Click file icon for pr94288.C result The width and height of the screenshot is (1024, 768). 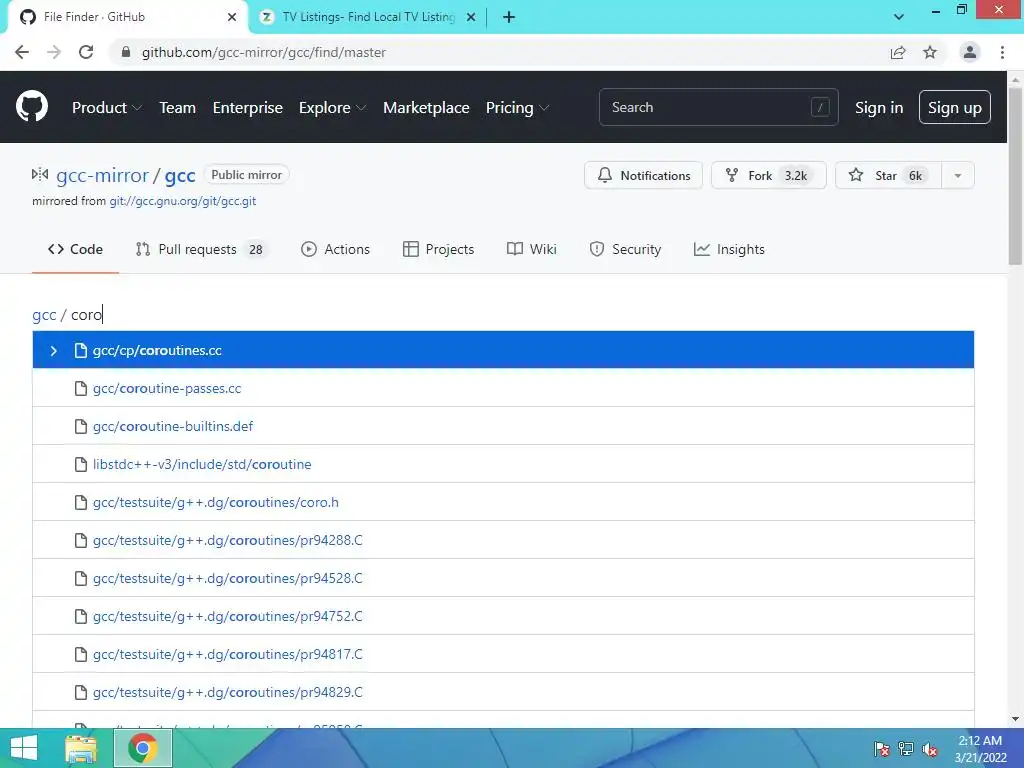tap(81, 540)
